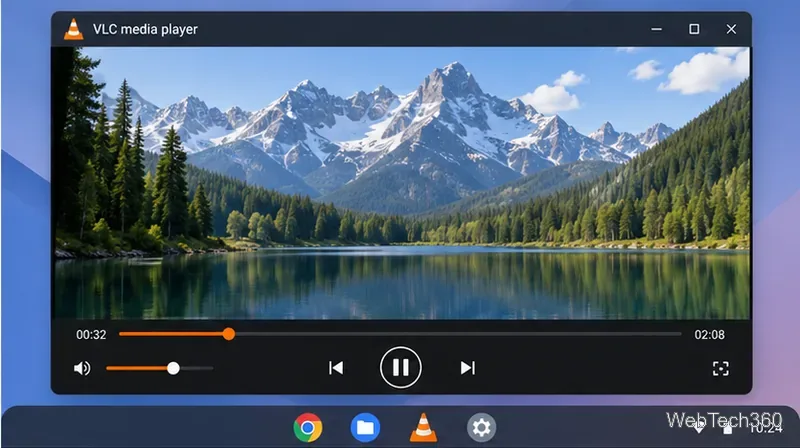Click the elapsed time 00:32
Screen dimensions: 800x448
[91, 335]
